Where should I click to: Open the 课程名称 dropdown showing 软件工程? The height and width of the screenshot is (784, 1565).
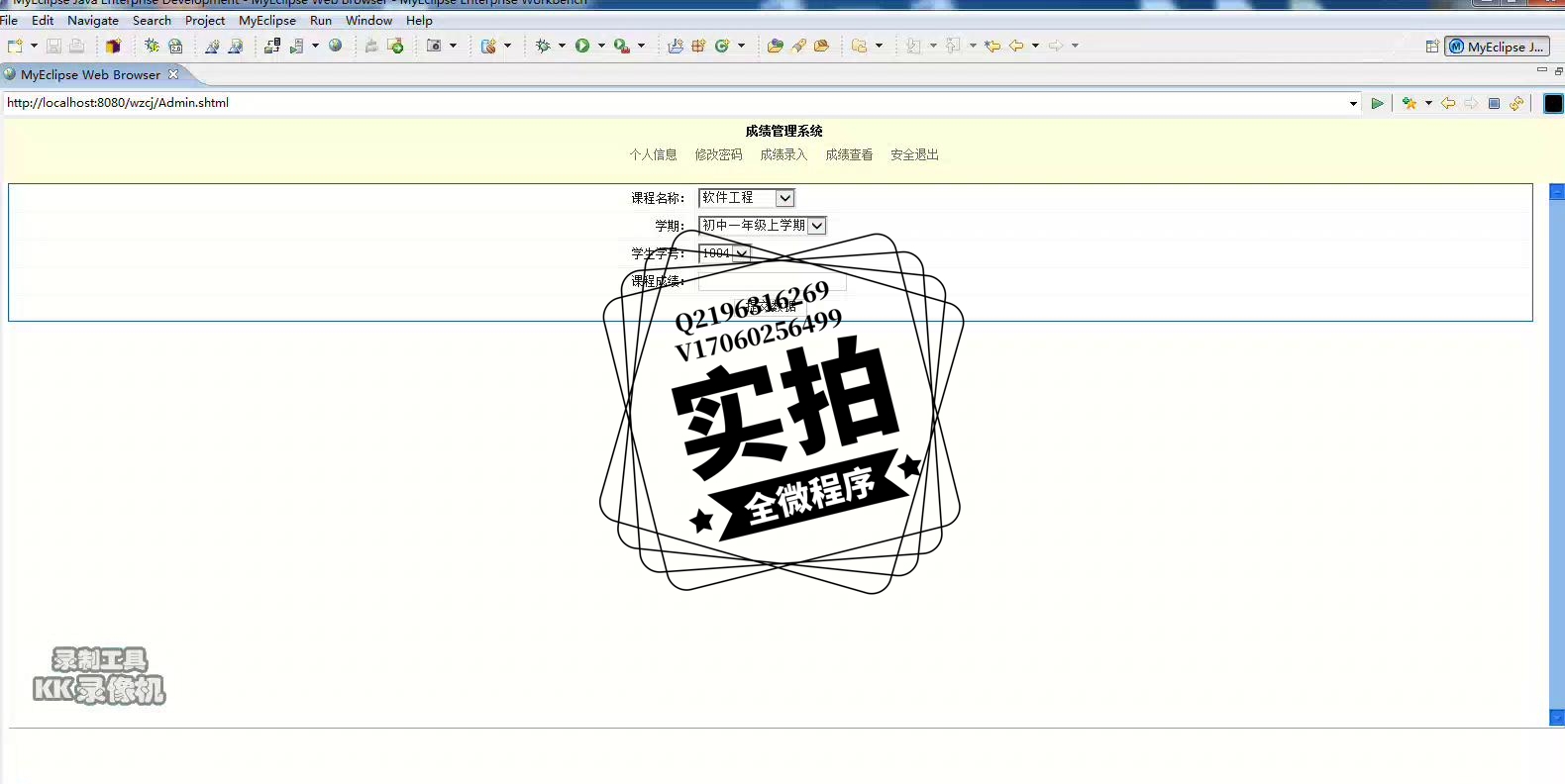[747, 198]
